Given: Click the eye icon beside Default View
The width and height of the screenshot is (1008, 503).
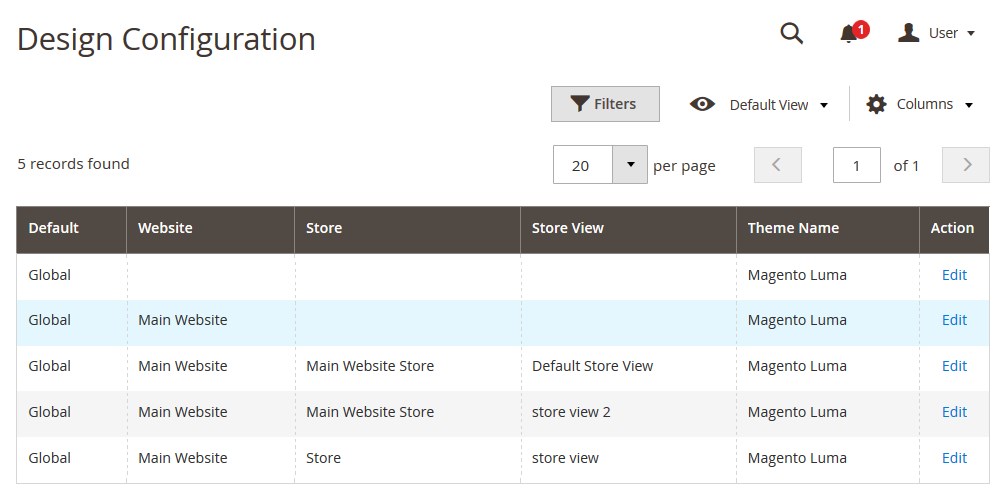Looking at the screenshot, I should 702,104.
